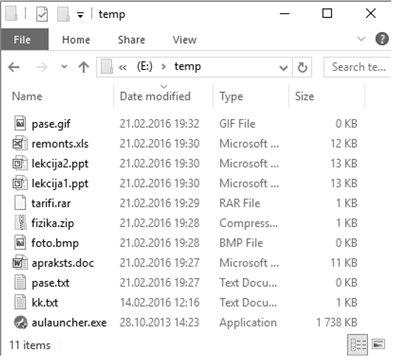Select the fizika.zip compressed folder icon
This screenshot has width=400, height=360.
(20, 223)
